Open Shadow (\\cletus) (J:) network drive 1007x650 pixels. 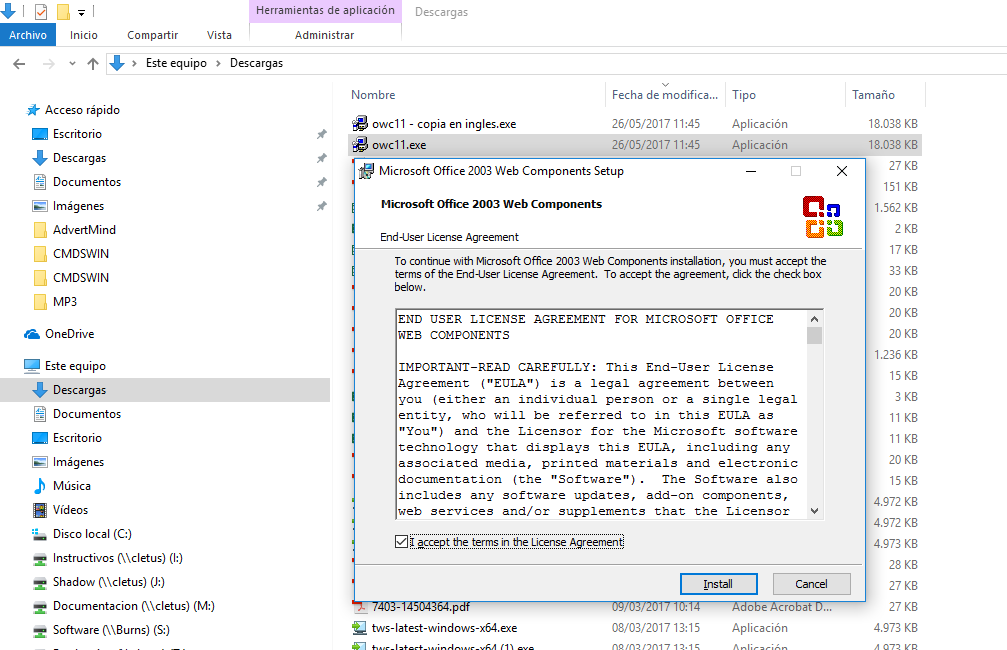tap(109, 582)
